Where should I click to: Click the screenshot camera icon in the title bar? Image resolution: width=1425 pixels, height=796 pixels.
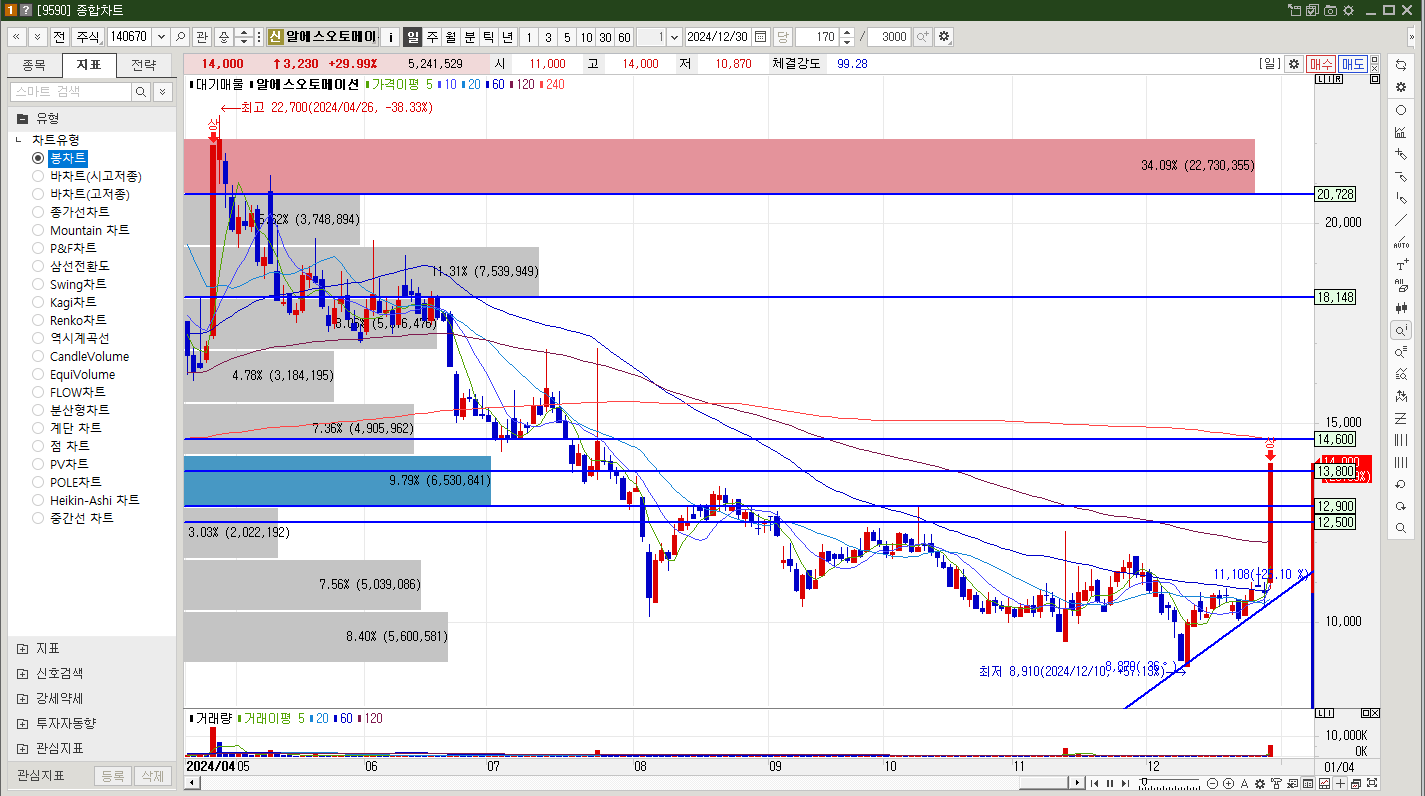1331,10
